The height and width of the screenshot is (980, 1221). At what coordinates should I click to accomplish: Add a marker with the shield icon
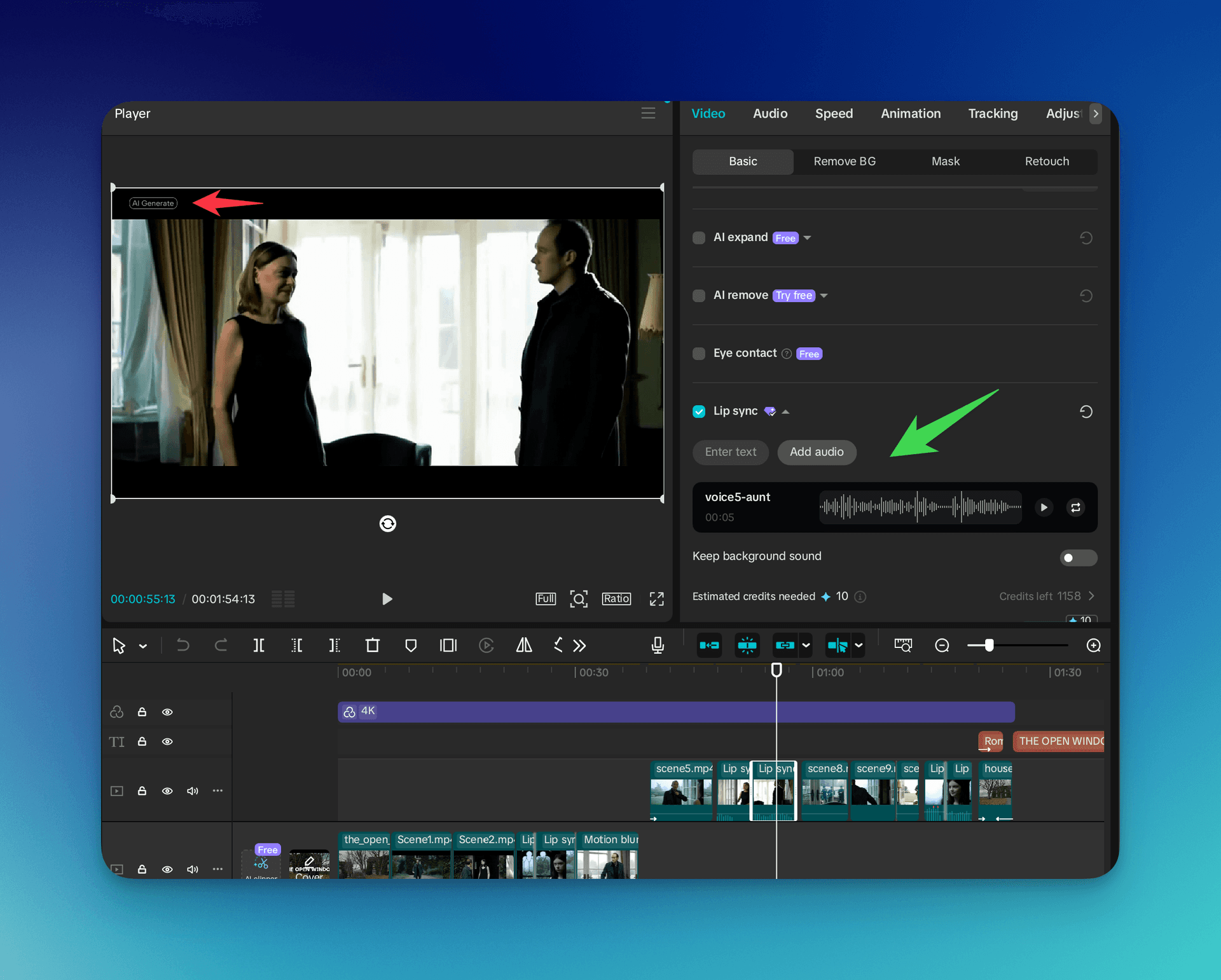[411, 645]
